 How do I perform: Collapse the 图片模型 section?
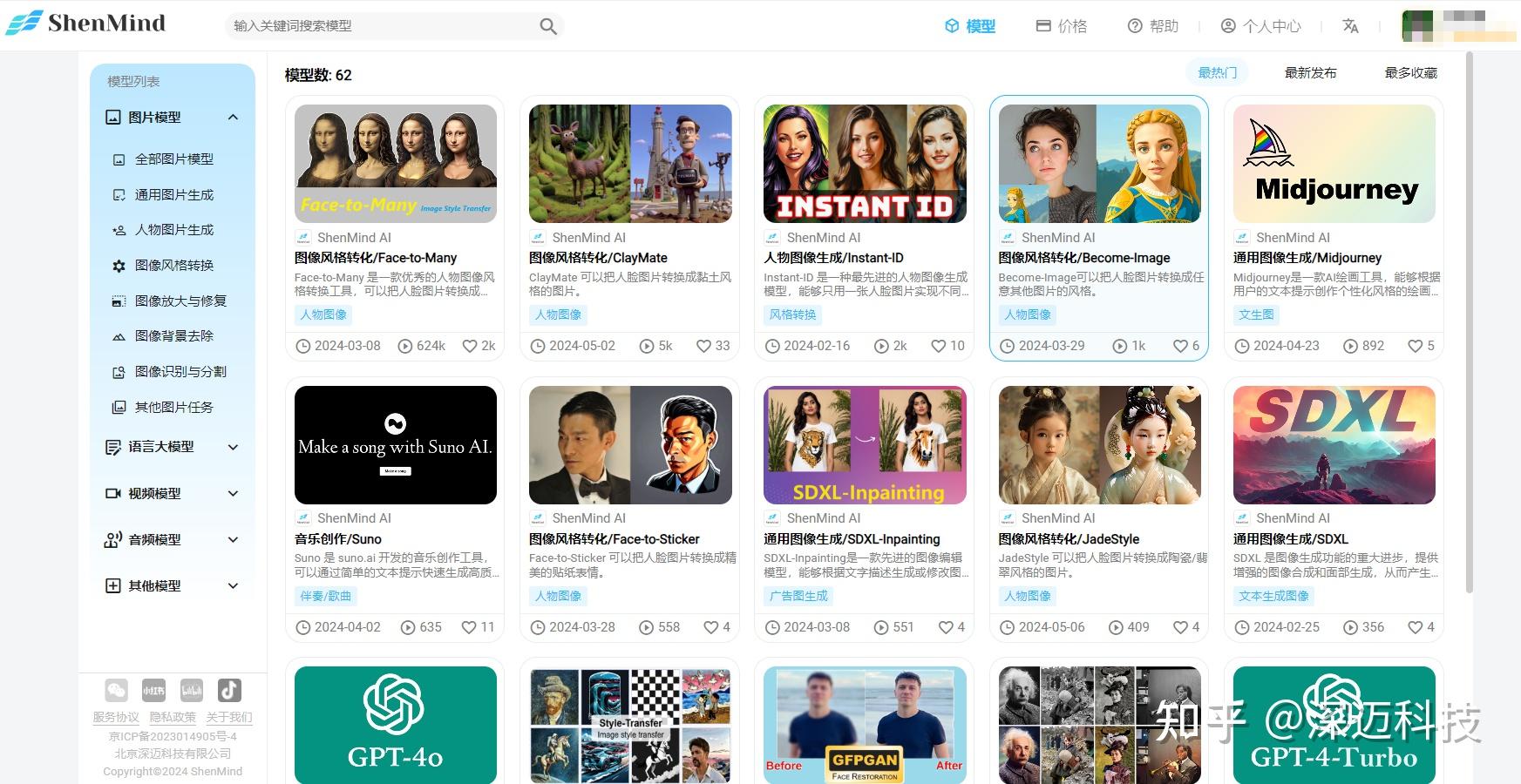pos(232,117)
